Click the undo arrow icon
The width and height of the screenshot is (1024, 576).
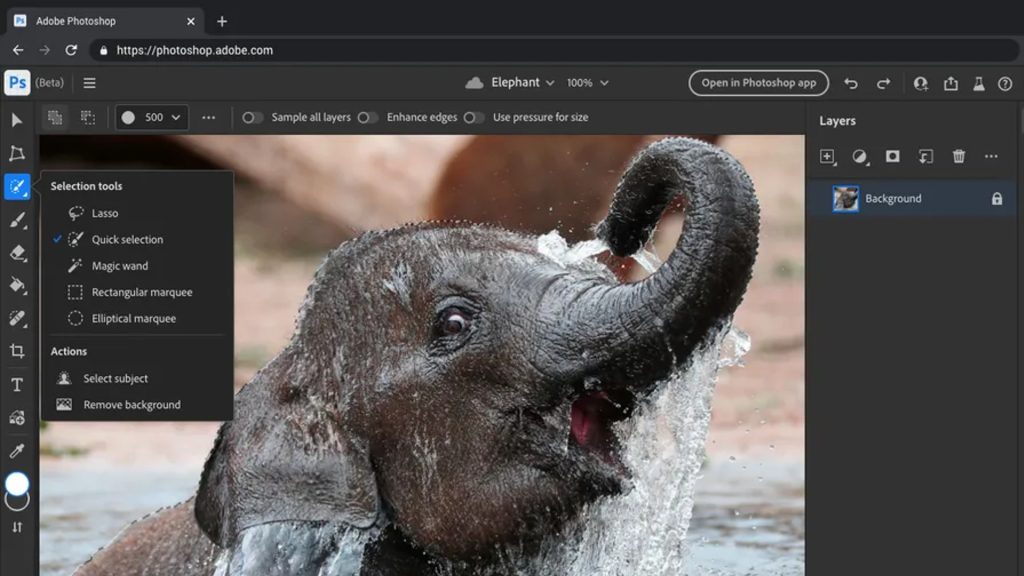(x=850, y=83)
